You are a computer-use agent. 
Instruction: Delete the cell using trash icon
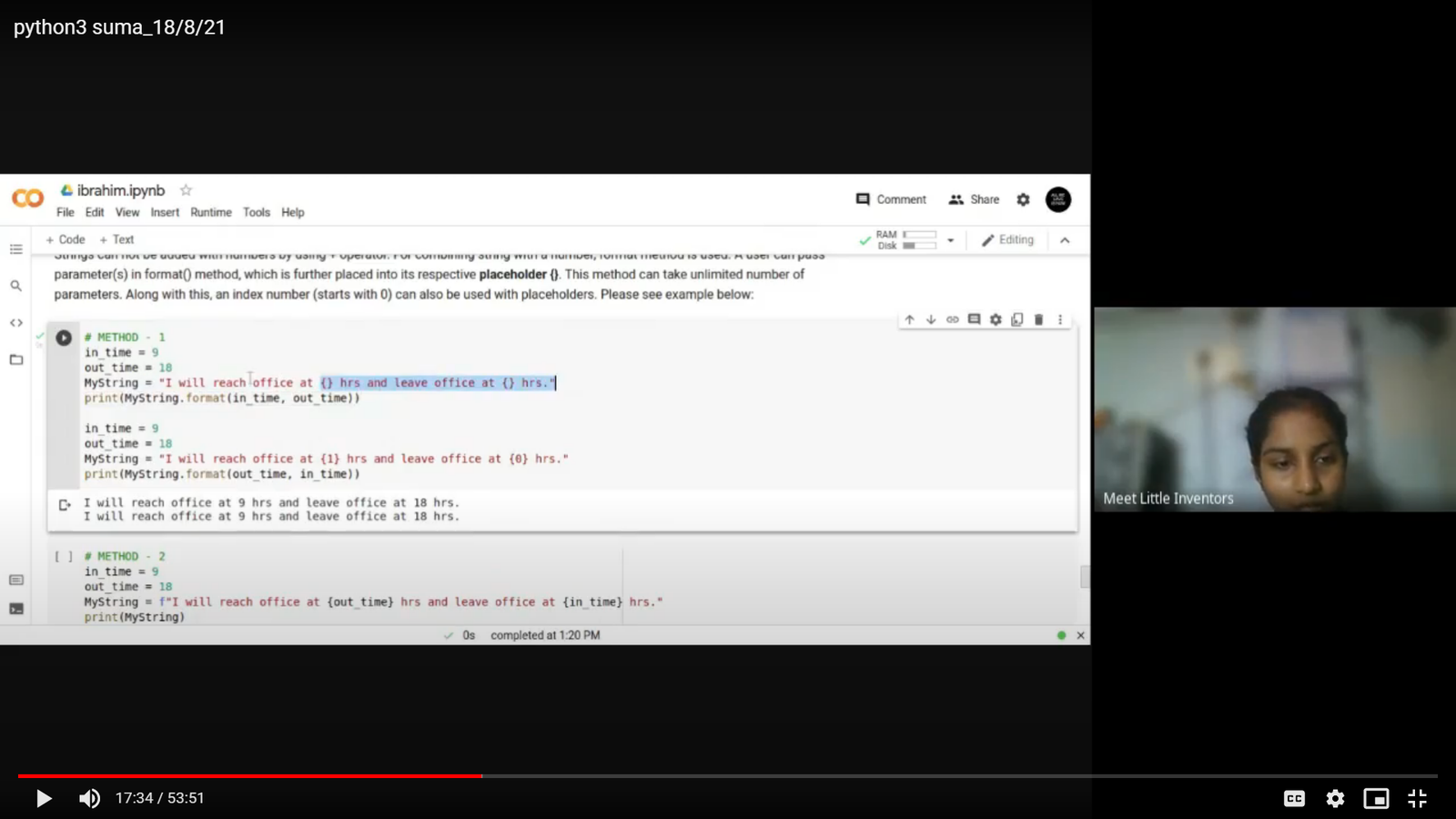(x=1038, y=319)
